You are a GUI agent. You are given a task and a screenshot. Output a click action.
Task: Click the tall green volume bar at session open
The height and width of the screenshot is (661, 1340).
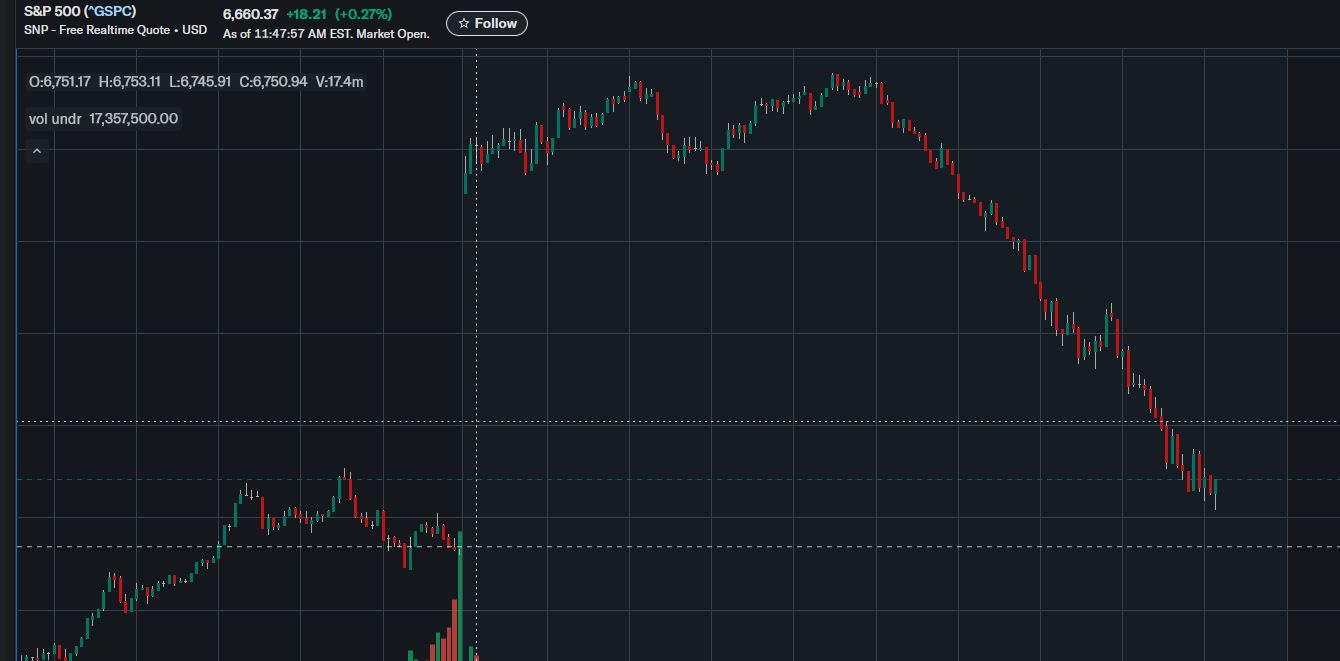click(460, 596)
